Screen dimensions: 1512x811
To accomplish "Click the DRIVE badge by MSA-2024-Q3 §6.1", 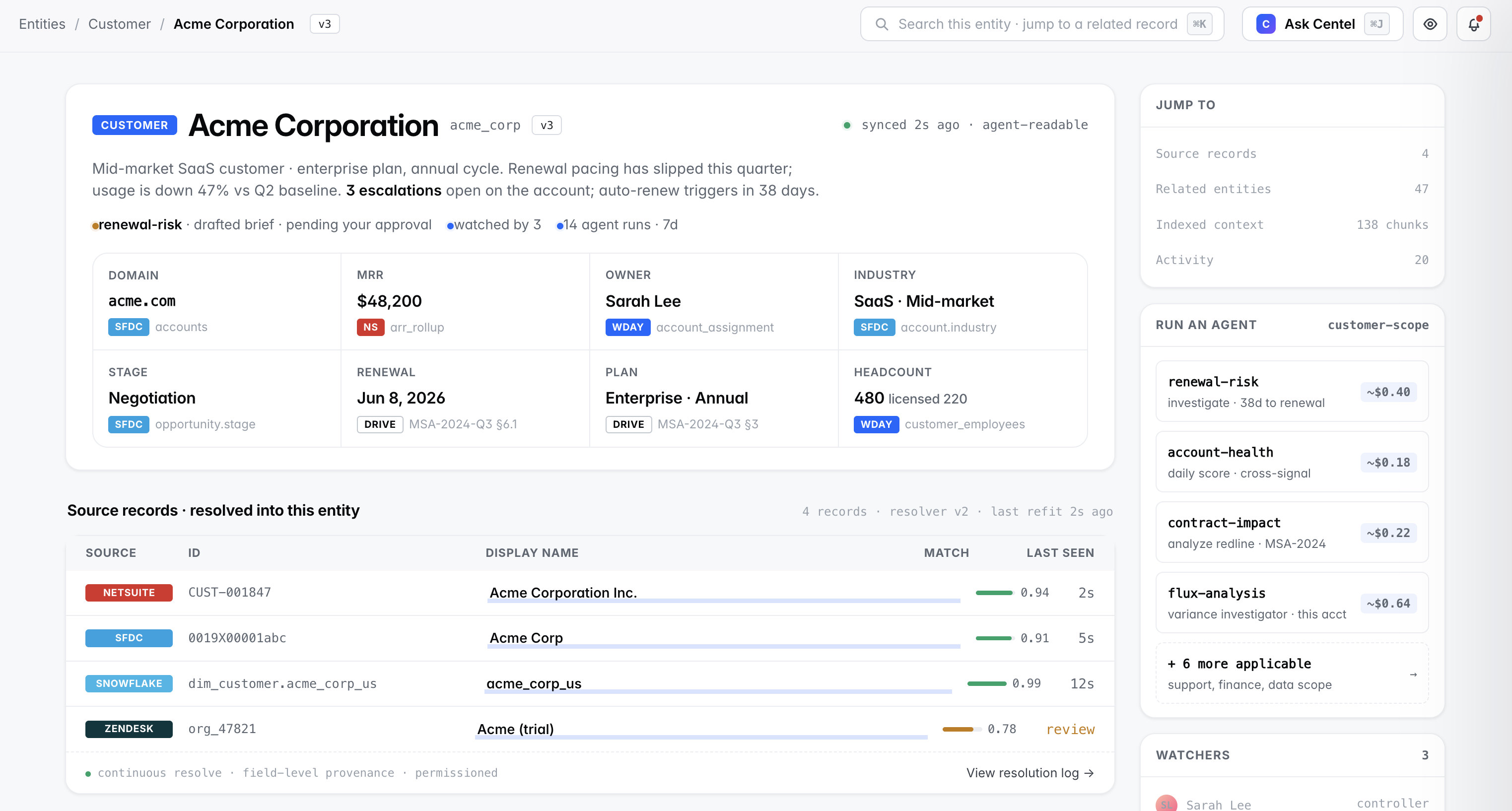I will click(x=380, y=424).
